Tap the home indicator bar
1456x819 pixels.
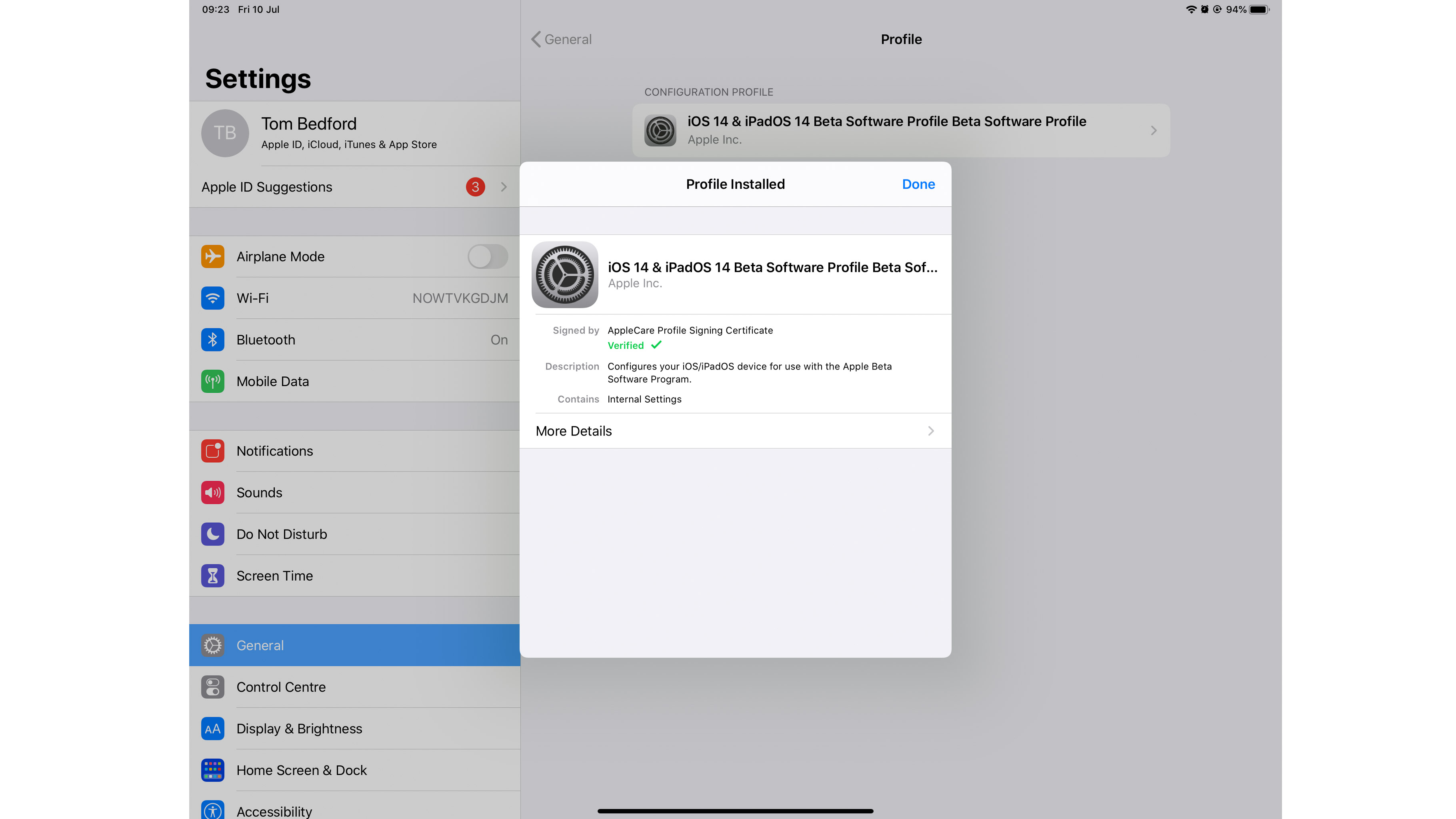tap(735, 811)
